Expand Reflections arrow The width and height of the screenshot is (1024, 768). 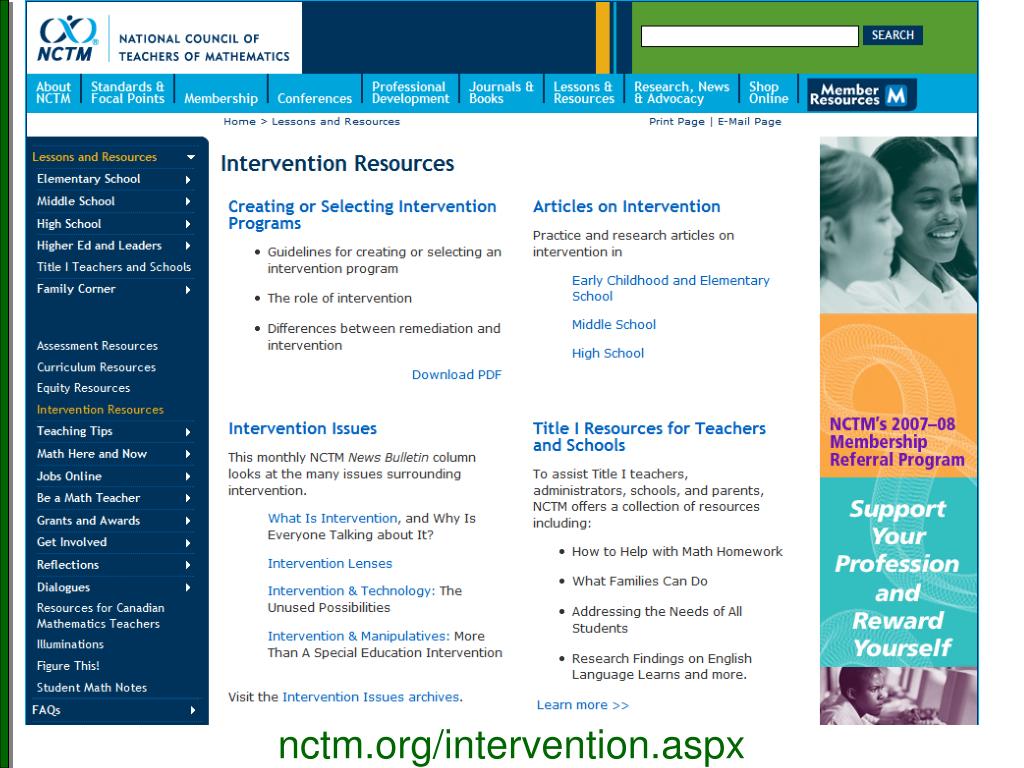188,566
